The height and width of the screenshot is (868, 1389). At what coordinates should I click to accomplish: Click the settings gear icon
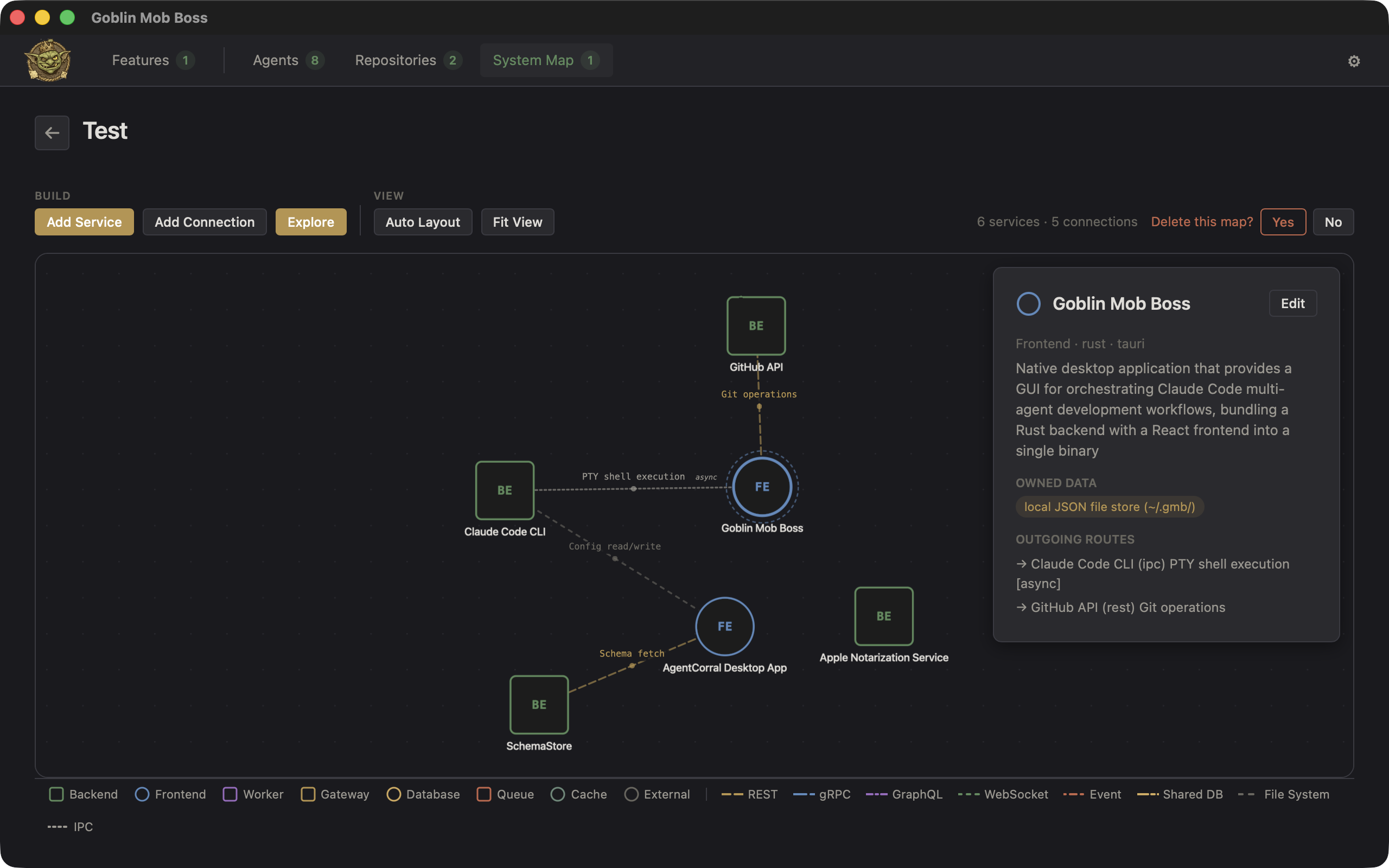(1353, 61)
